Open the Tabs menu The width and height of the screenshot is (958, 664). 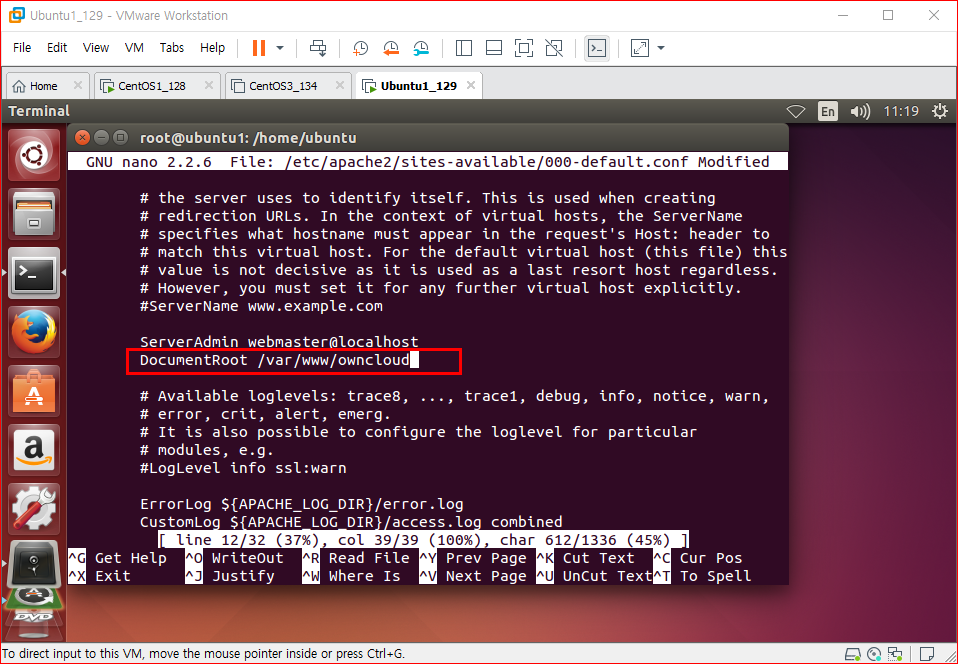[172, 48]
